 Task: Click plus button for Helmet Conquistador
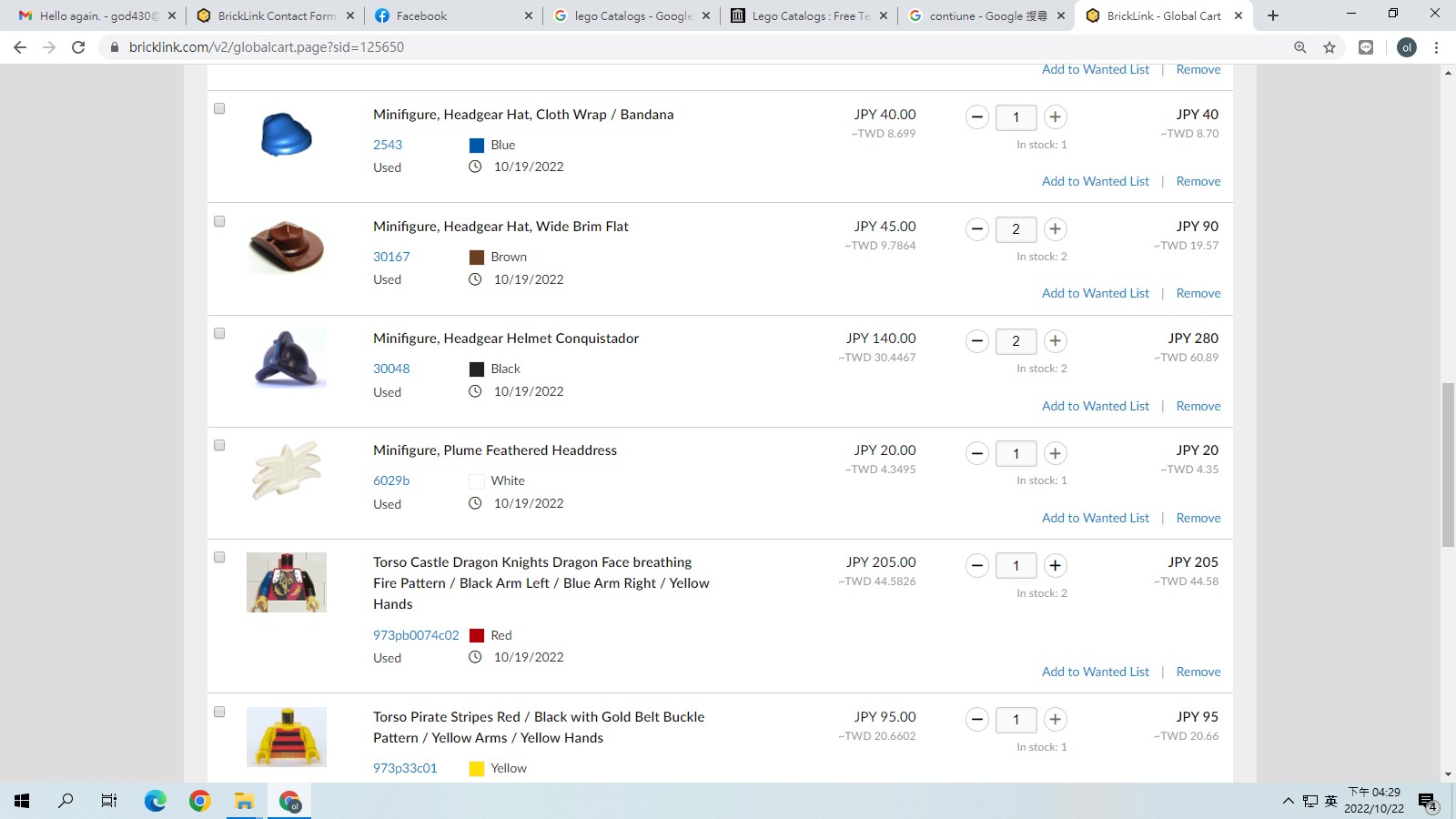(x=1055, y=340)
